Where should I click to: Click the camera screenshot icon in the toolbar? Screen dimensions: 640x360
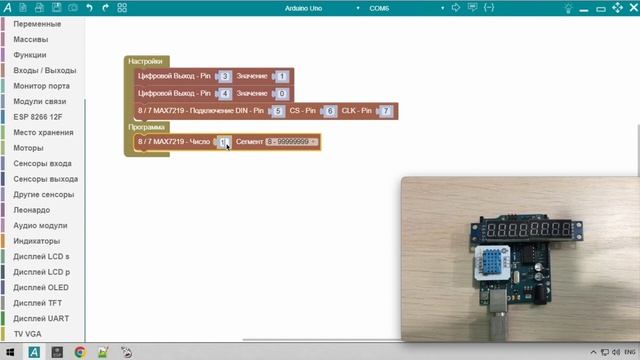pyautogui.click(x=73, y=8)
